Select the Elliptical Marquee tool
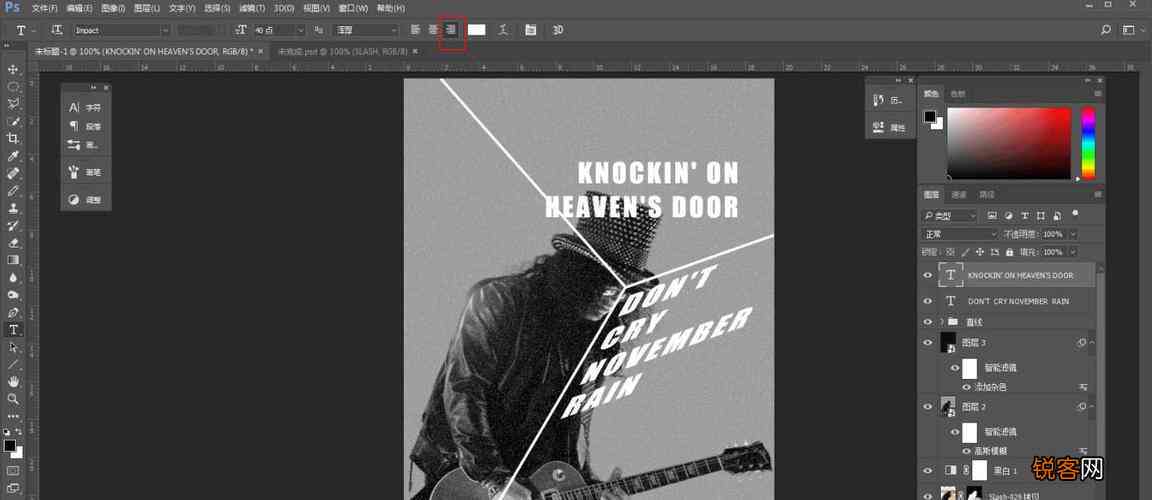 click(12, 86)
